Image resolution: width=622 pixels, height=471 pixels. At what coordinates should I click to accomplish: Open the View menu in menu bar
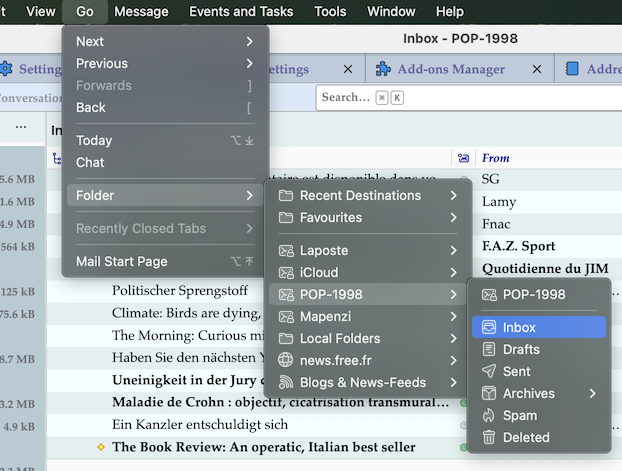pyautogui.click(x=40, y=12)
